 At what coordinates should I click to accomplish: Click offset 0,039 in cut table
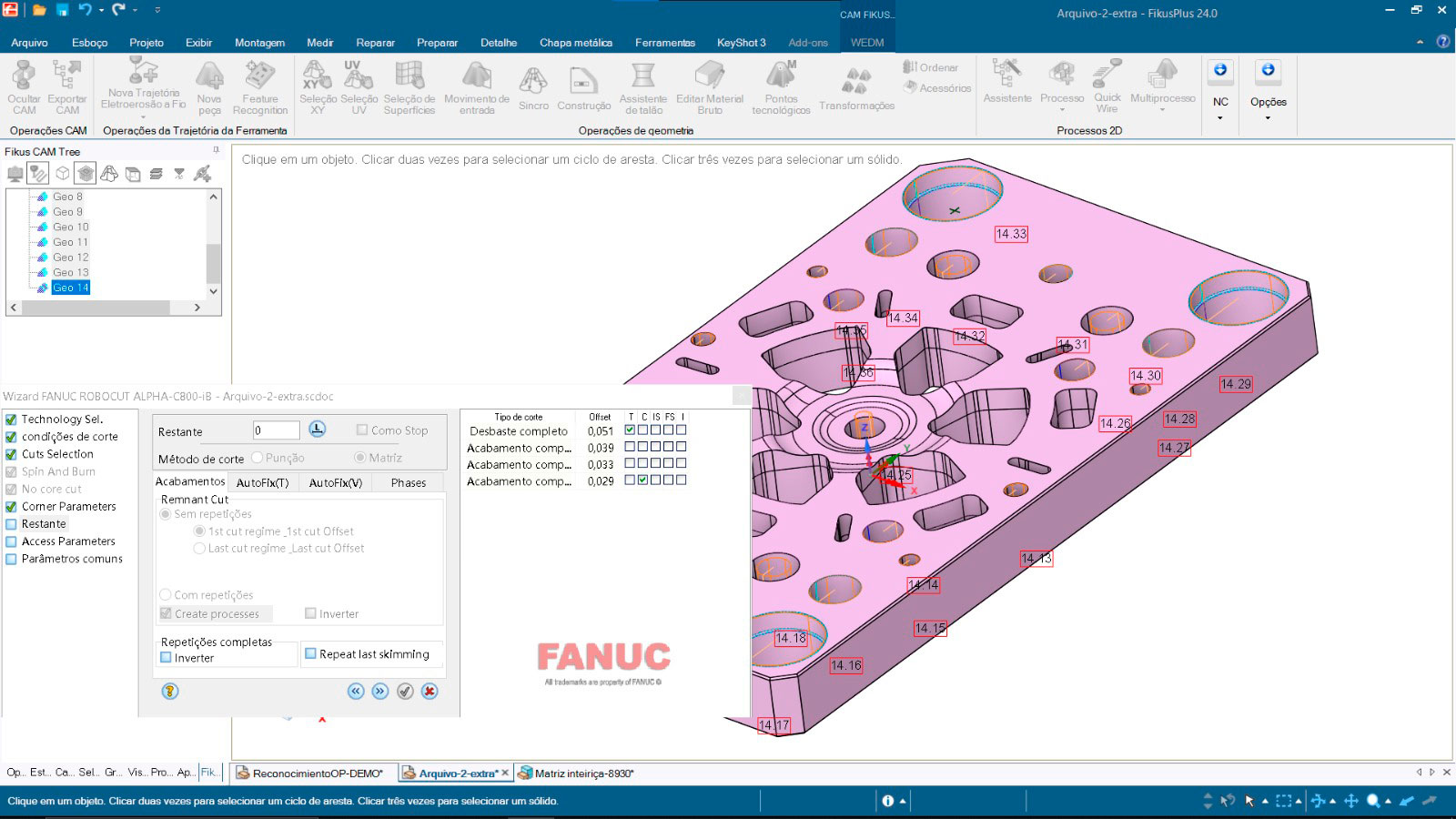(600, 448)
